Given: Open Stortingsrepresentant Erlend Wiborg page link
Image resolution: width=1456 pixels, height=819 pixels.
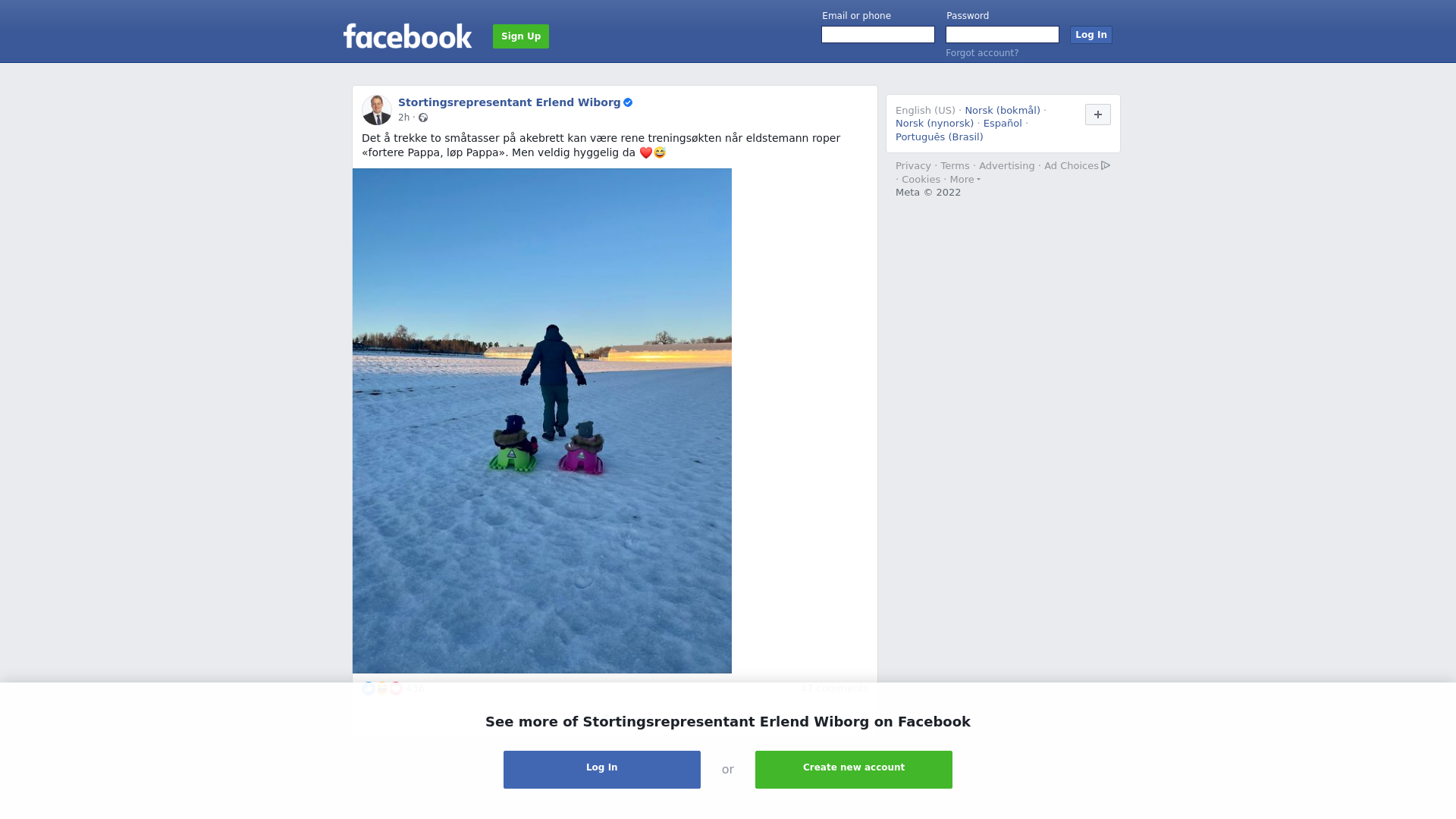Looking at the screenshot, I should pos(510,102).
